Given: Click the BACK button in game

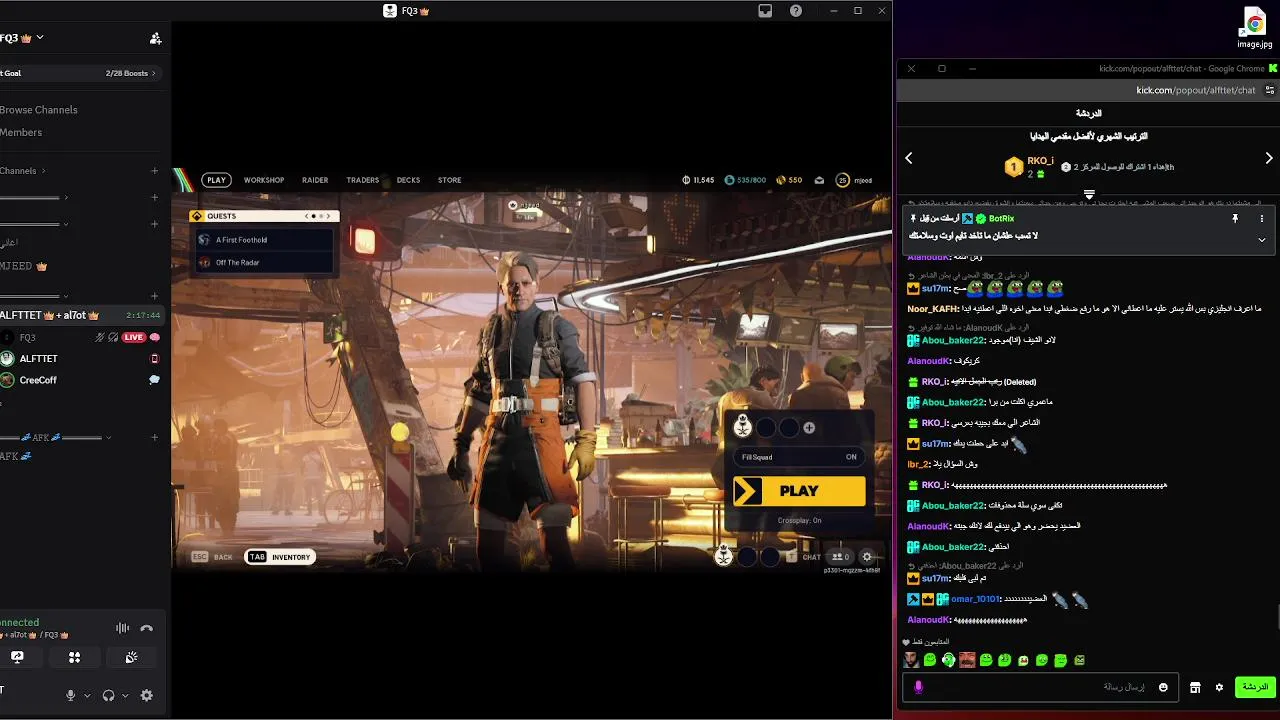Looking at the screenshot, I should tap(213, 557).
